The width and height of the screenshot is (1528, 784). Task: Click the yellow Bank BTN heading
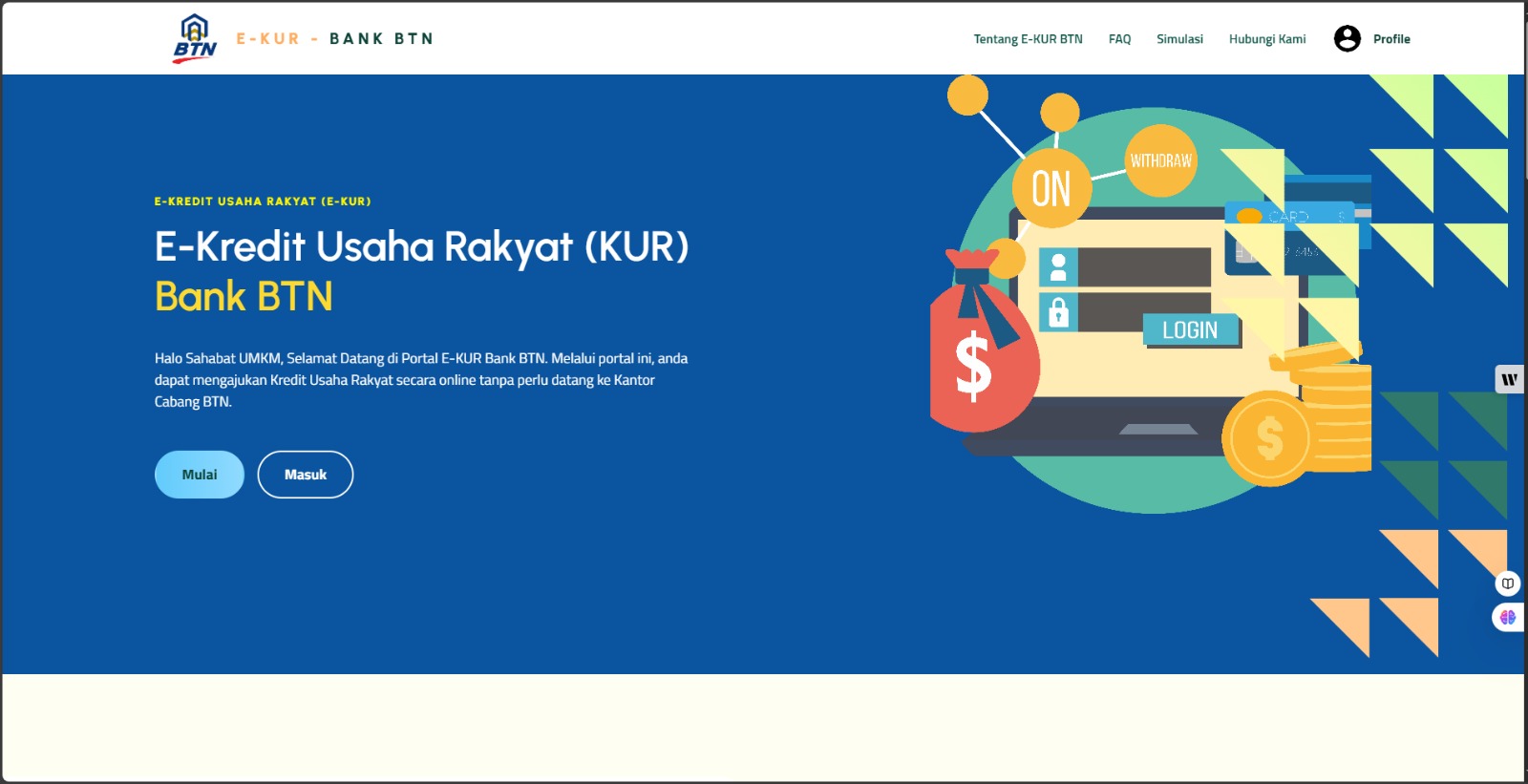click(244, 296)
